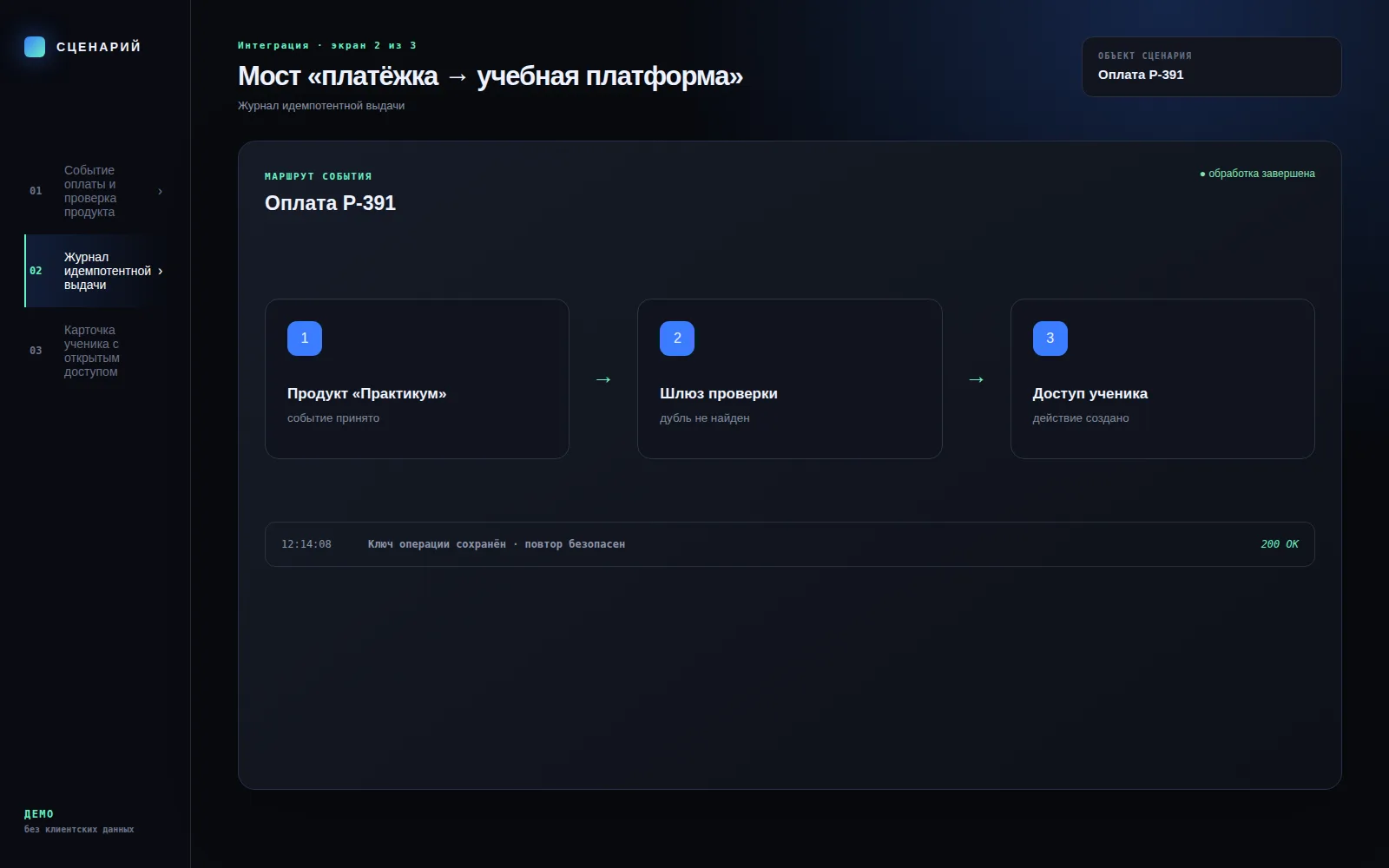Click the blue number 3 badge
The image size is (1389, 868).
coord(1050,339)
